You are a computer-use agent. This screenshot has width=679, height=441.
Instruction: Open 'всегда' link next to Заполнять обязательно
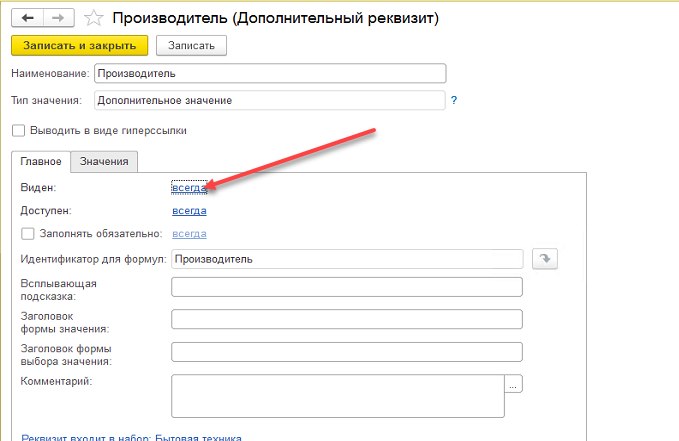tap(189, 234)
